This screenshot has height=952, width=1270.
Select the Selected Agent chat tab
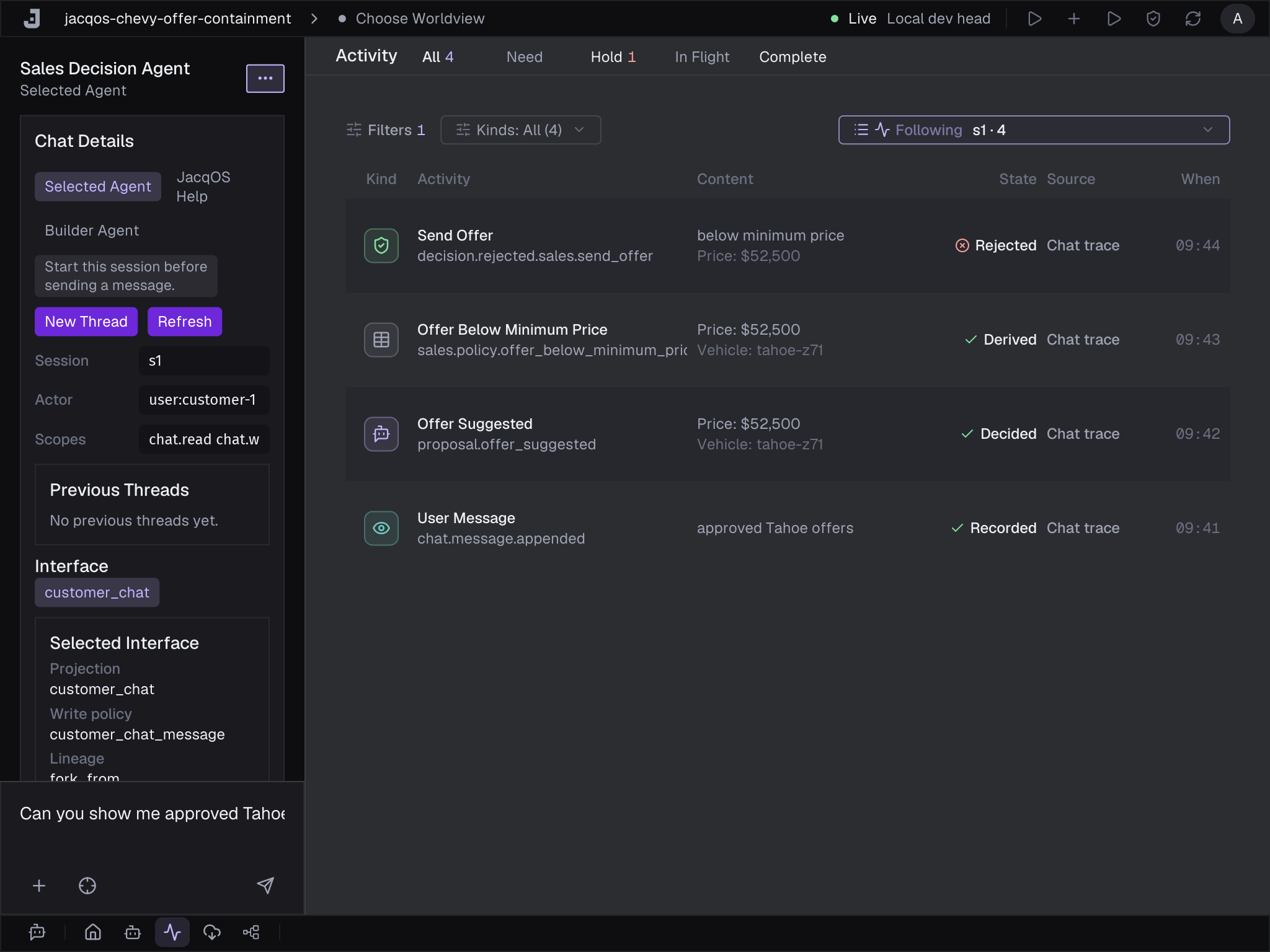coord(98,187)
